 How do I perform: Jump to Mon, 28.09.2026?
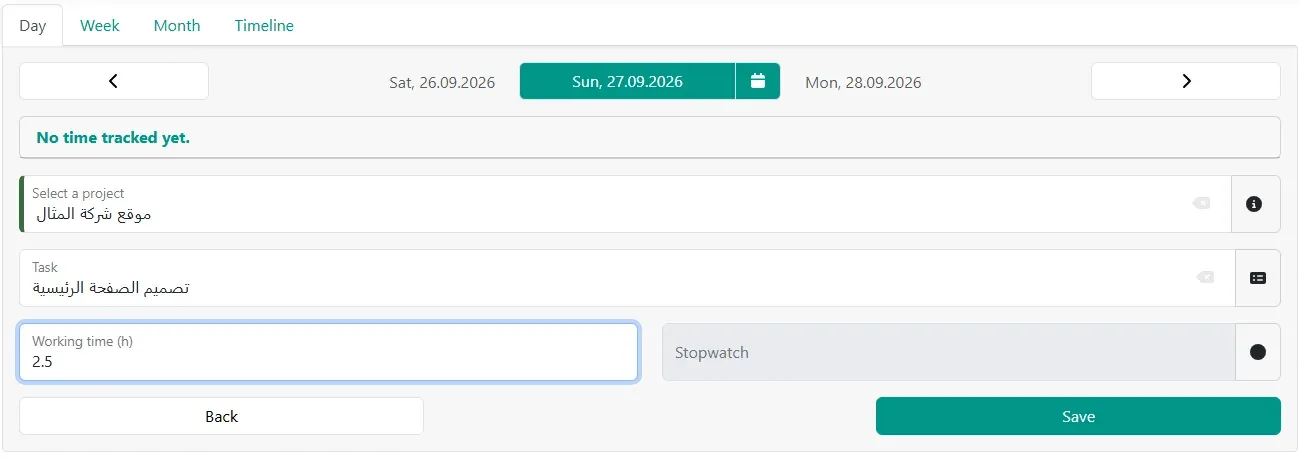pyautogui.click(x=863, y=82)
